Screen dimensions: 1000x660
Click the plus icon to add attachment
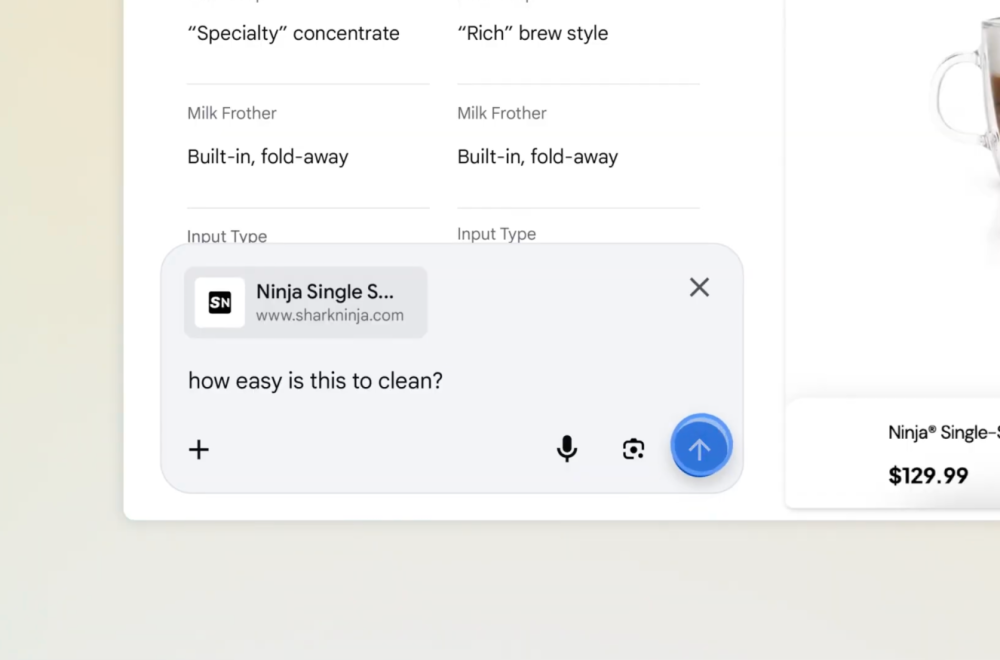199,449
